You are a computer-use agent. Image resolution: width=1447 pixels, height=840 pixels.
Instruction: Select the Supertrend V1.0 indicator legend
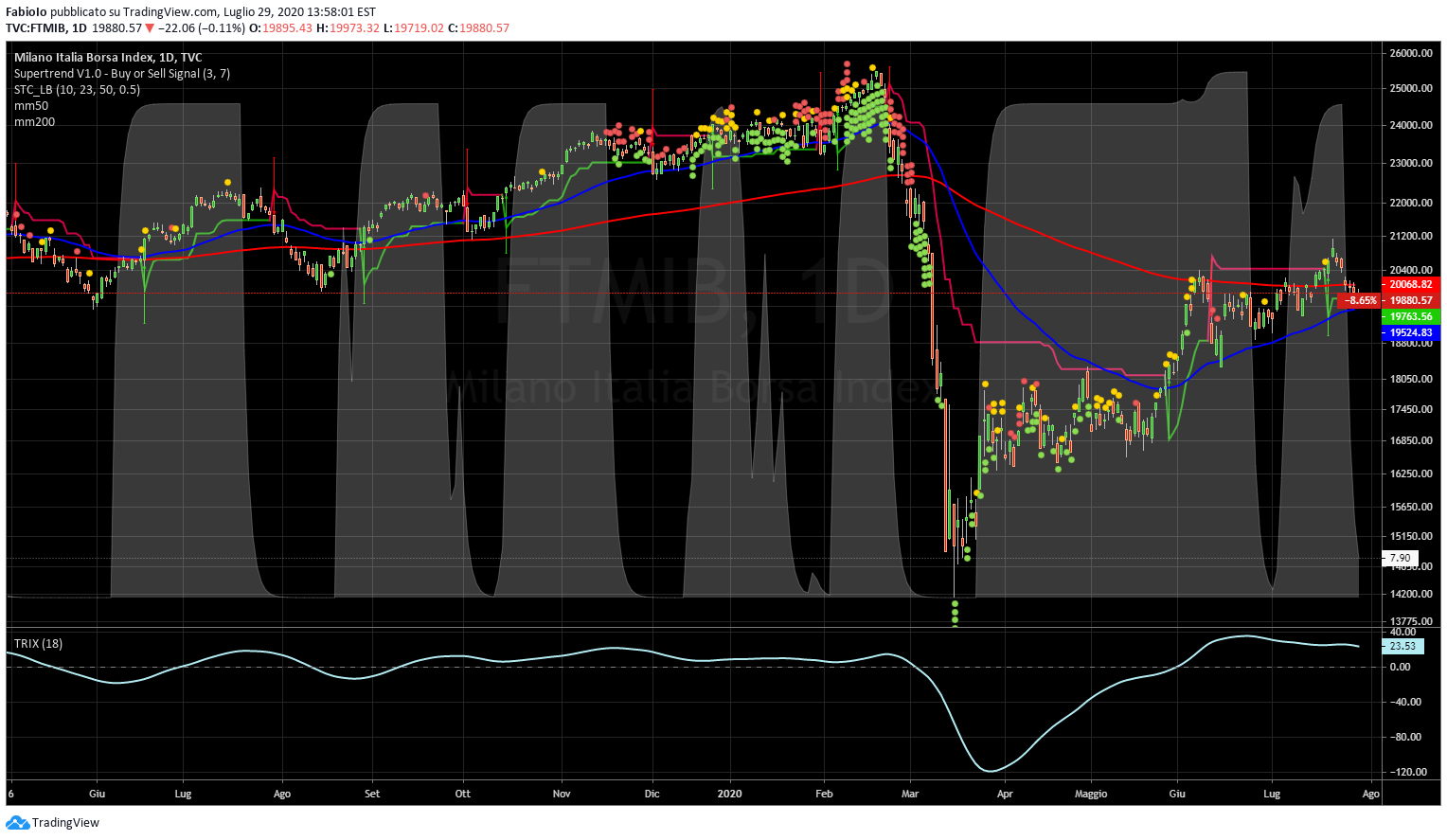(x=122, y=74)
